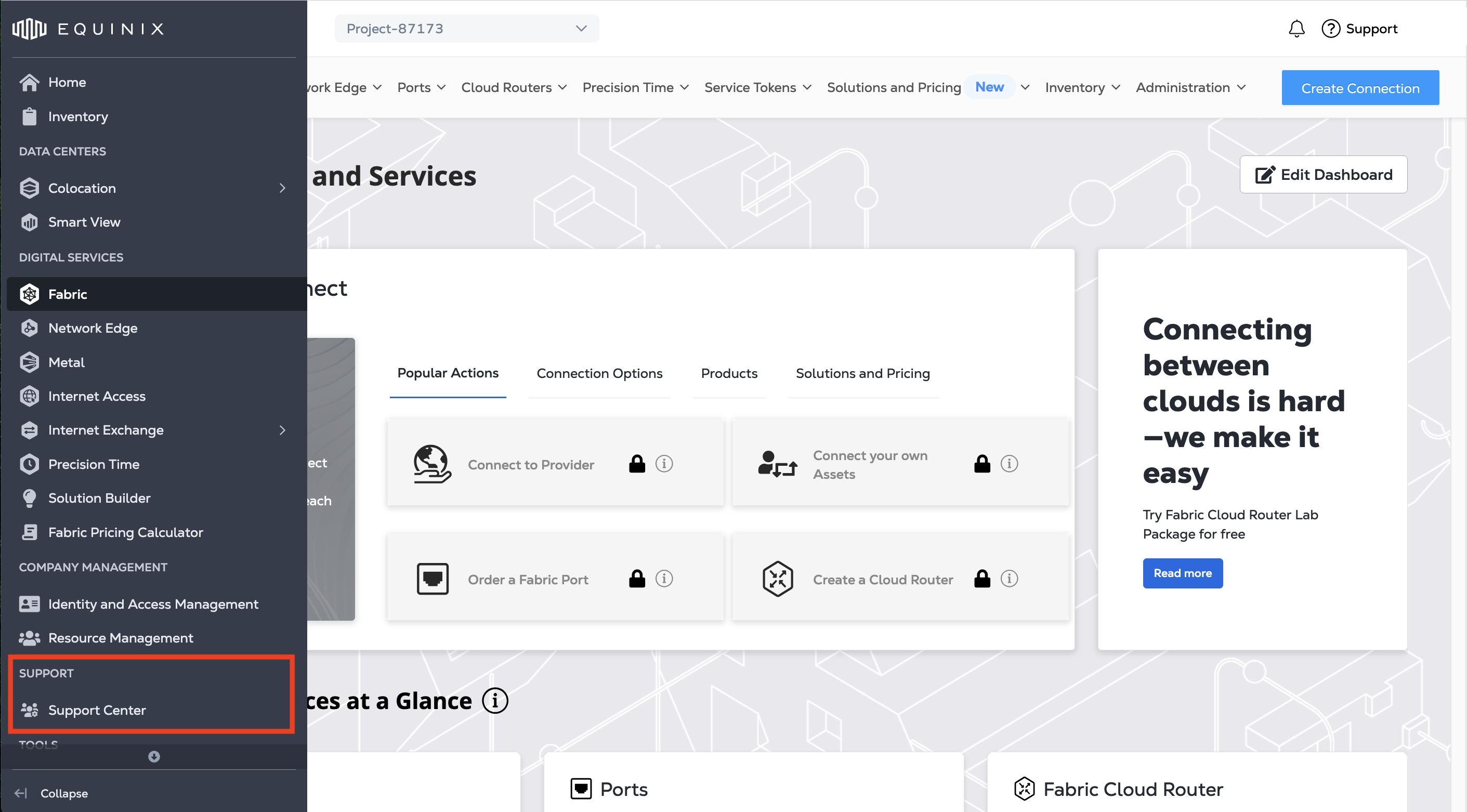Click the Internet Access globe icon
This screenshot has width=1467, height=812.
coord(29,396)
